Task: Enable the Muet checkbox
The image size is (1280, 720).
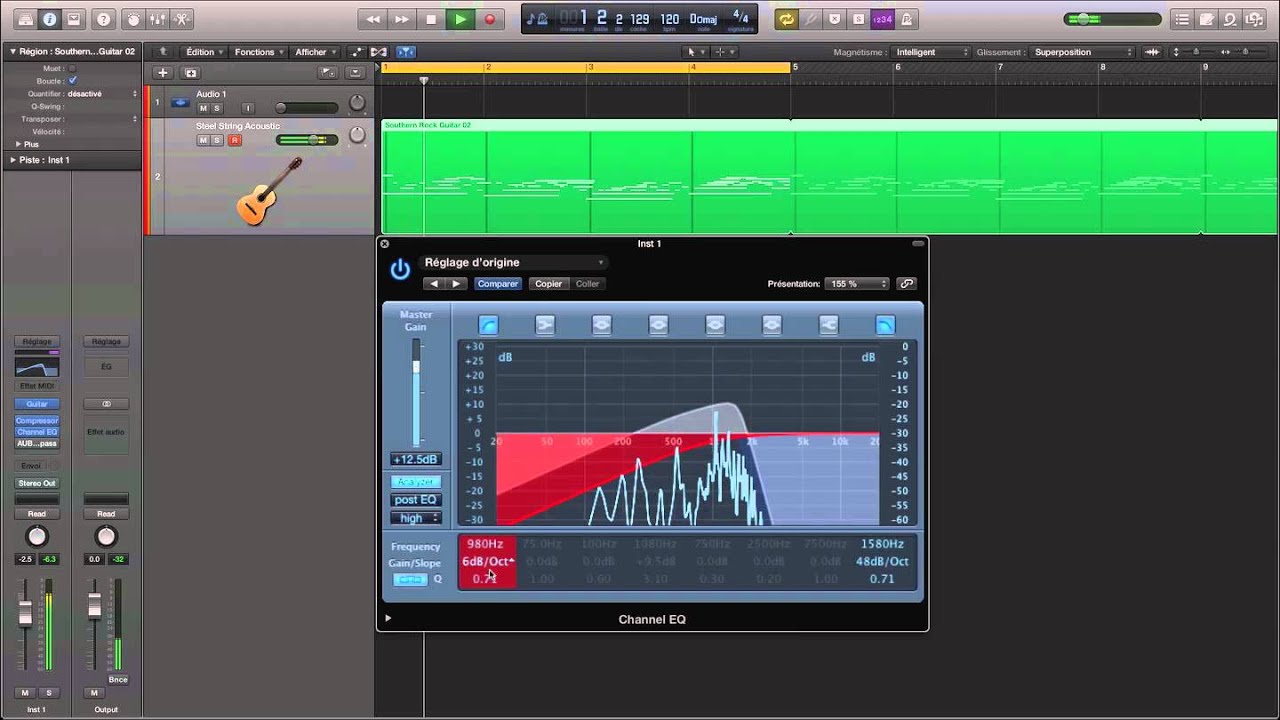Action: point(72,68)
